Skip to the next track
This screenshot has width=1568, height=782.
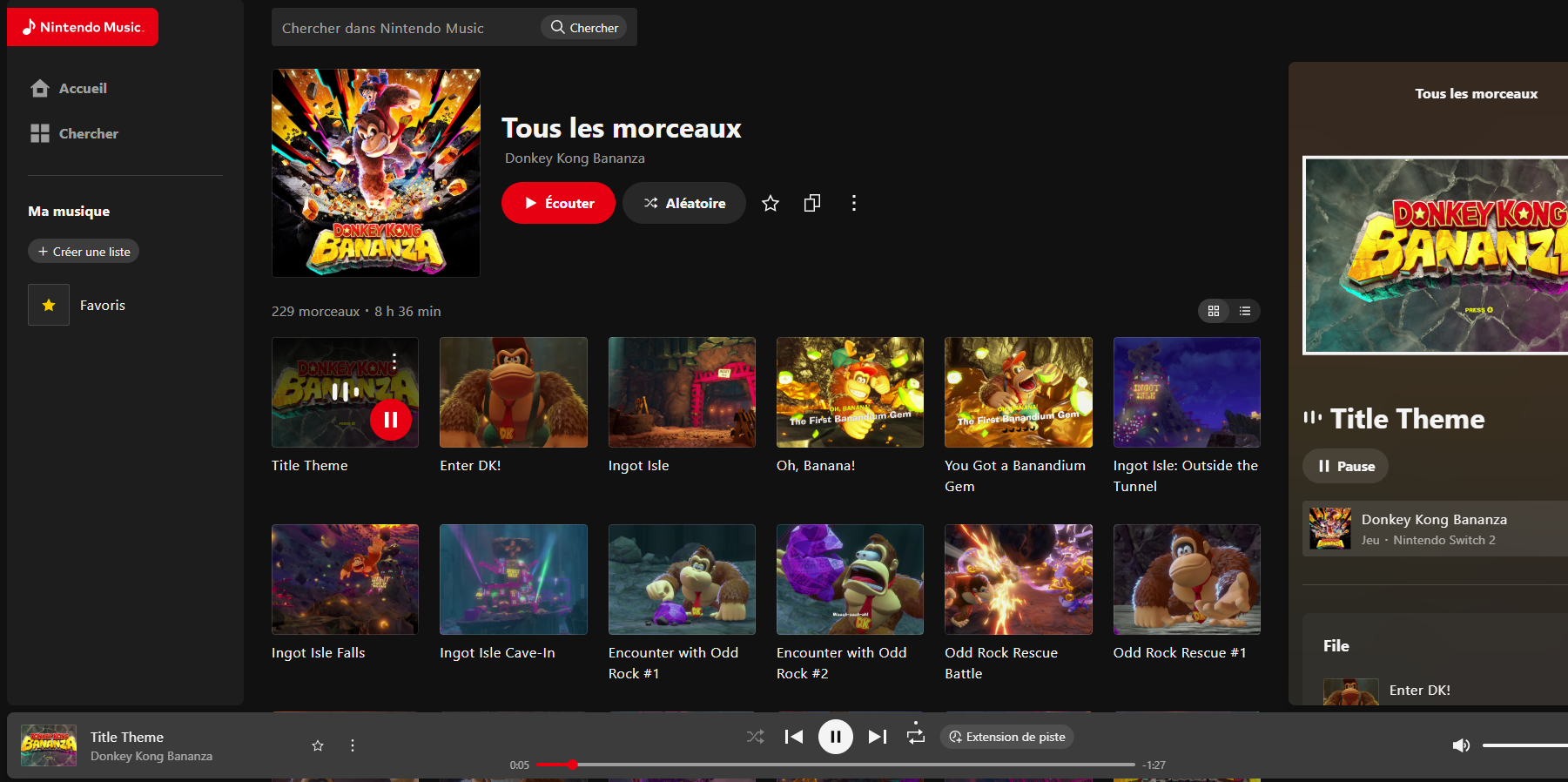point(878,737)
